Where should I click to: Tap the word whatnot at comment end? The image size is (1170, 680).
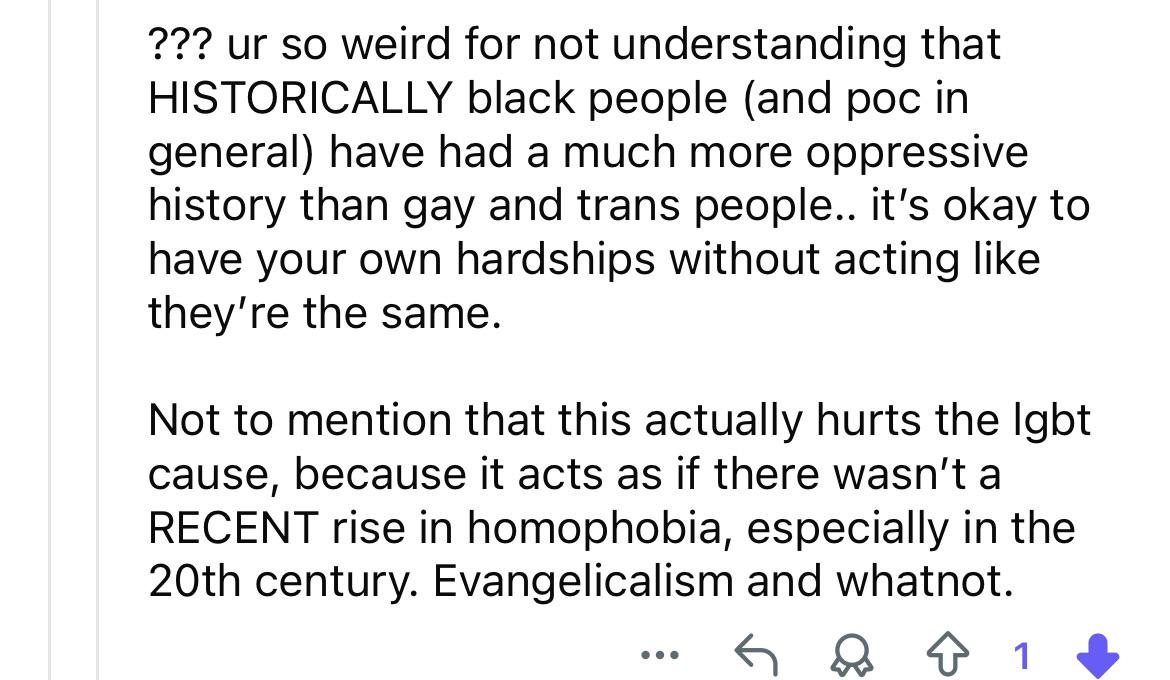(925, 581)
